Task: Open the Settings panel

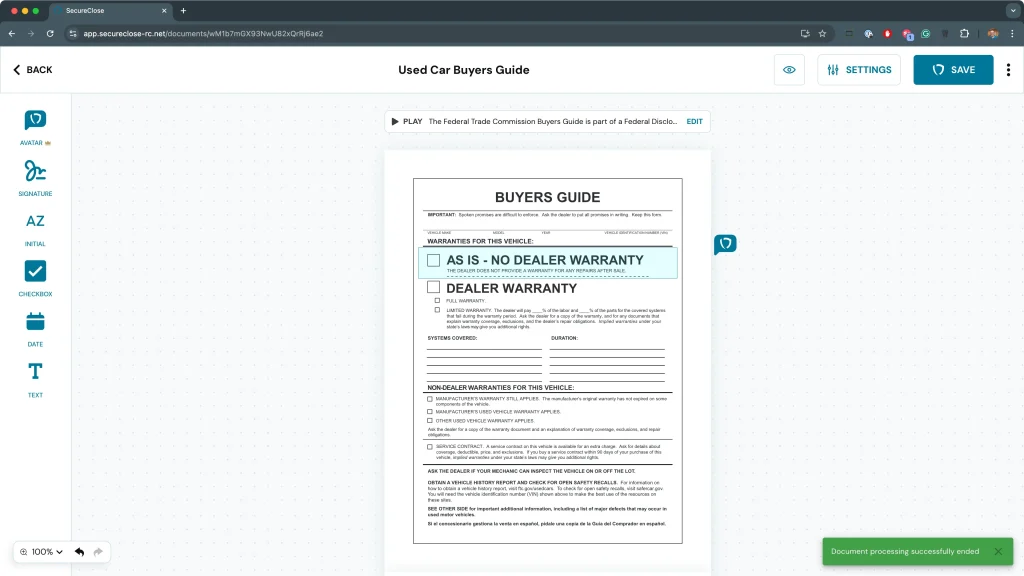Action: click(858, 70)
